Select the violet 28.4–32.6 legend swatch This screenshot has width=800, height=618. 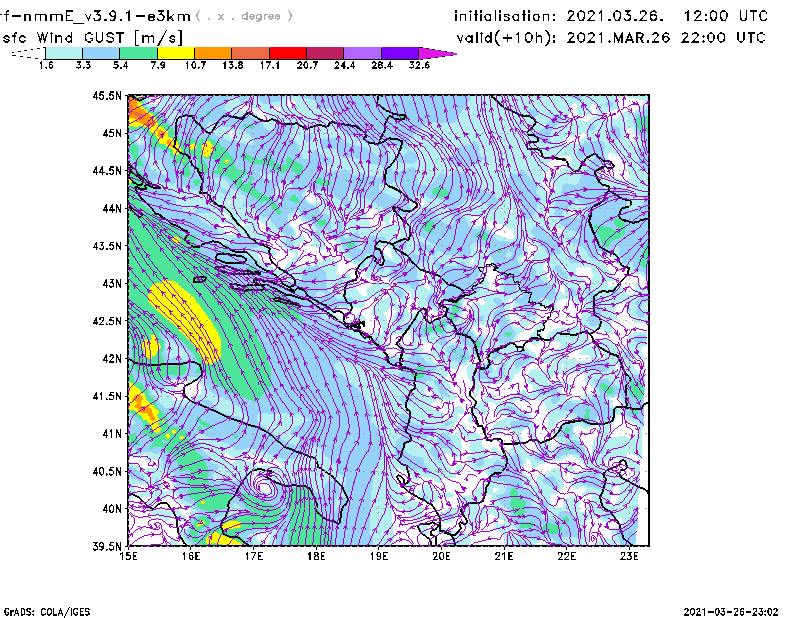click(400, 53)
